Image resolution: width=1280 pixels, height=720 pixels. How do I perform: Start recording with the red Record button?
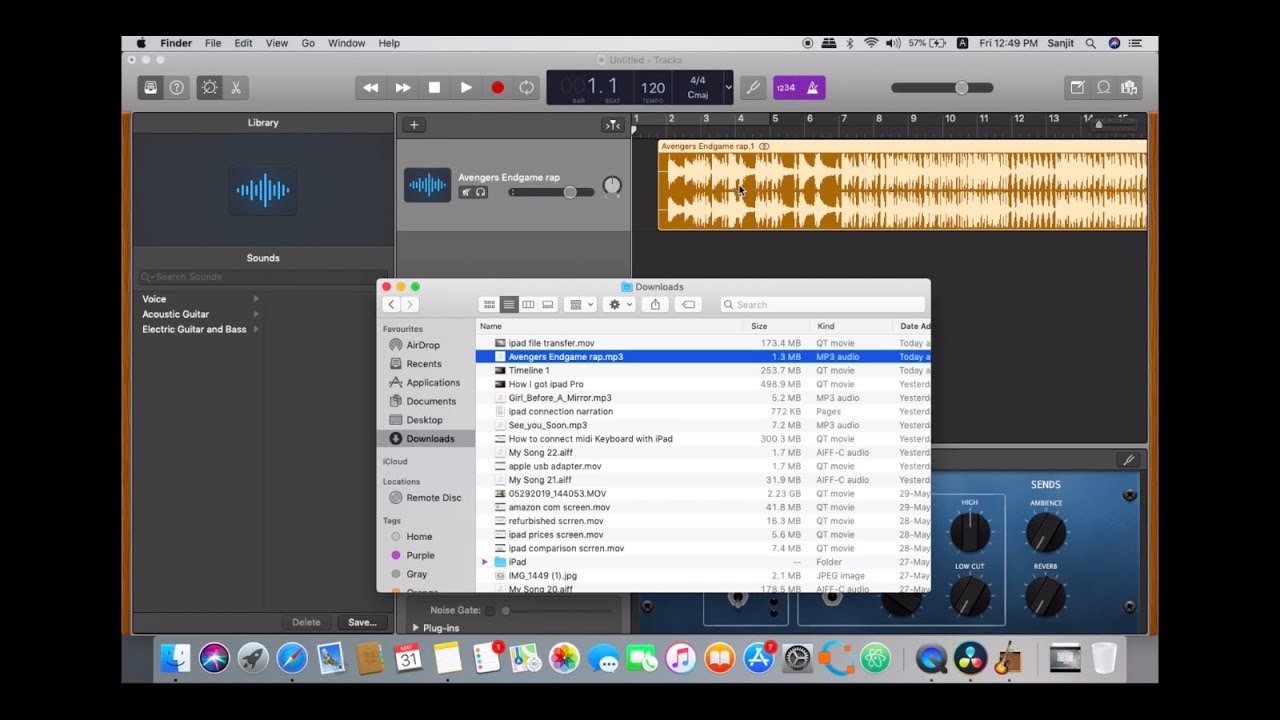point(497,87)
